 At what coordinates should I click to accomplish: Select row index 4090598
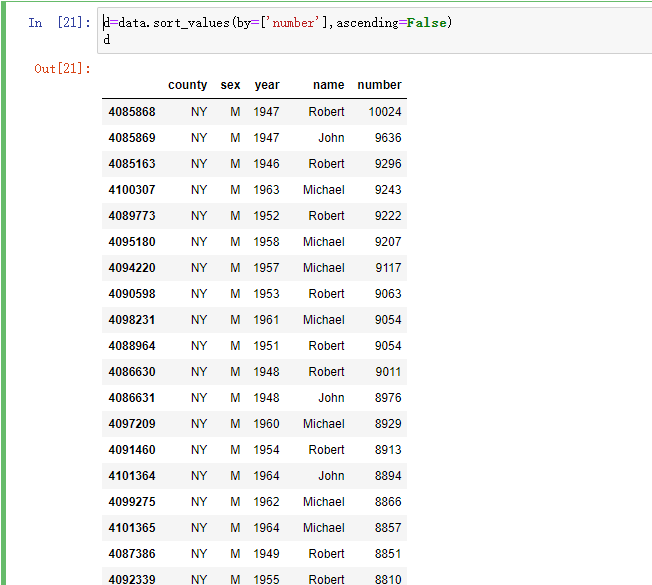132,294
